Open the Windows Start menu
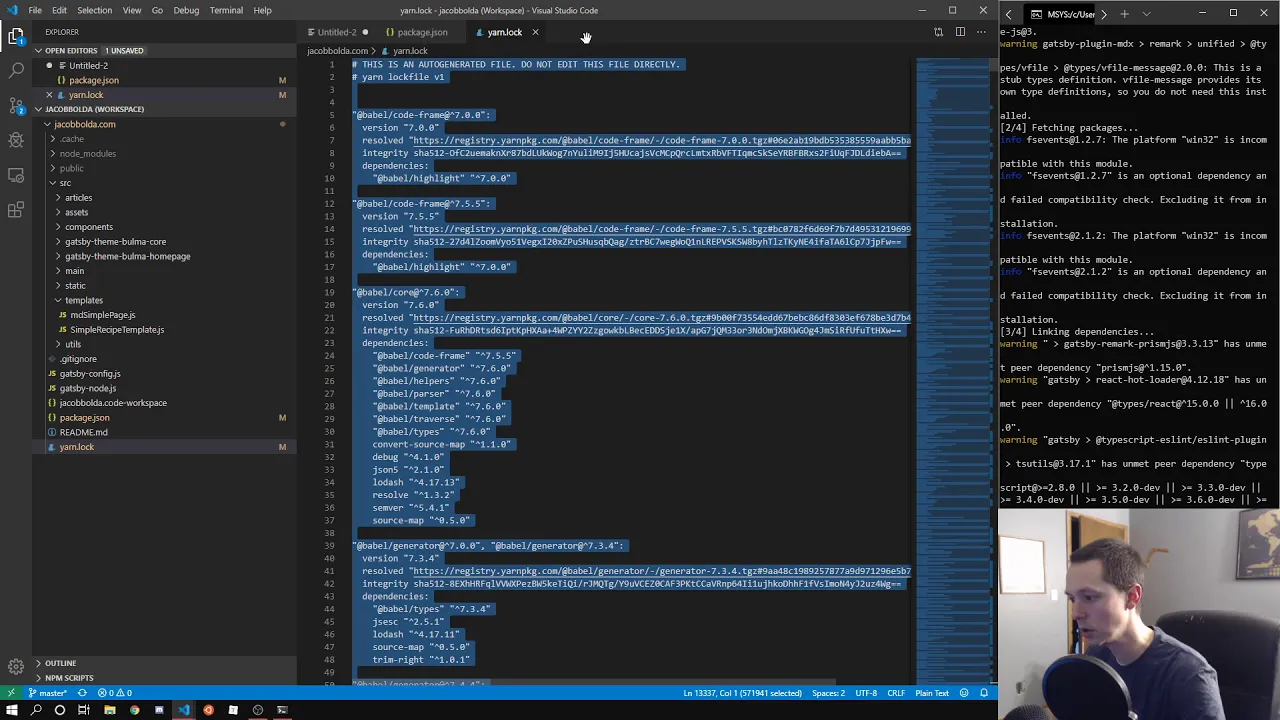The width and height of the screenshot is (1280, 720). 11,710
